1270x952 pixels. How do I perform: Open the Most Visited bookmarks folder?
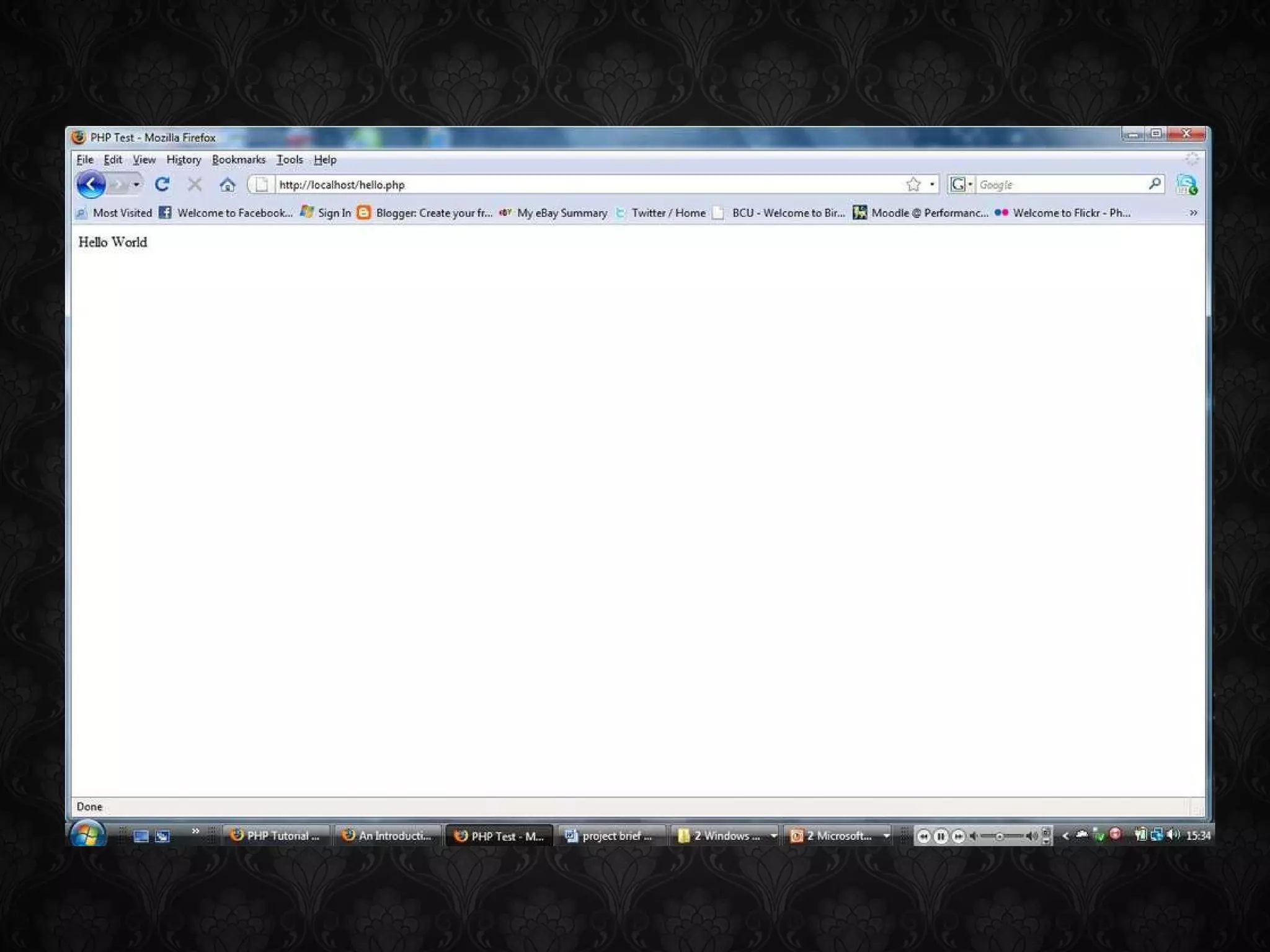pyautogui.click(x=114, y=213)
